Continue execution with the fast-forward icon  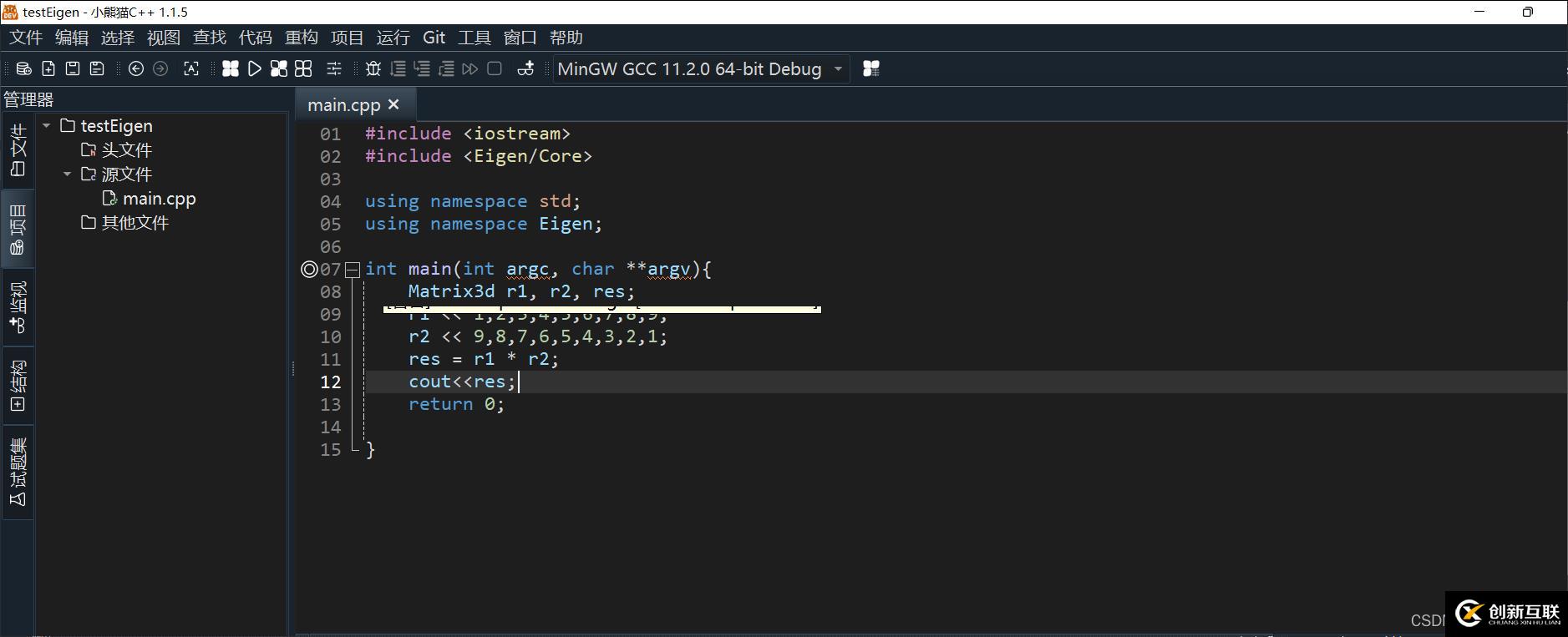(x=470, y=69)
